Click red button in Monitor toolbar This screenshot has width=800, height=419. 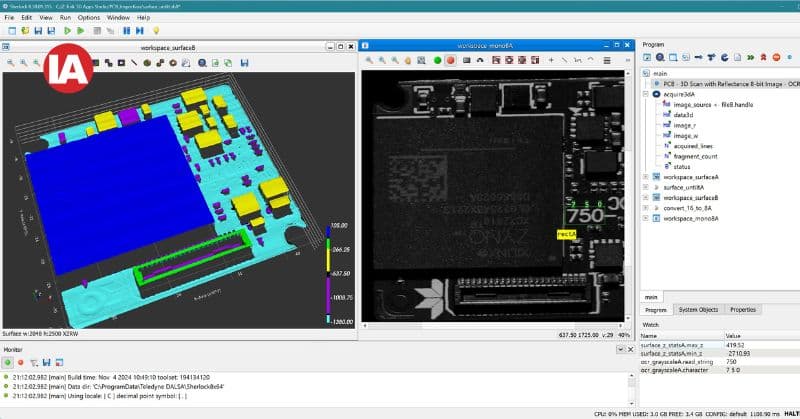pos(21,362)
